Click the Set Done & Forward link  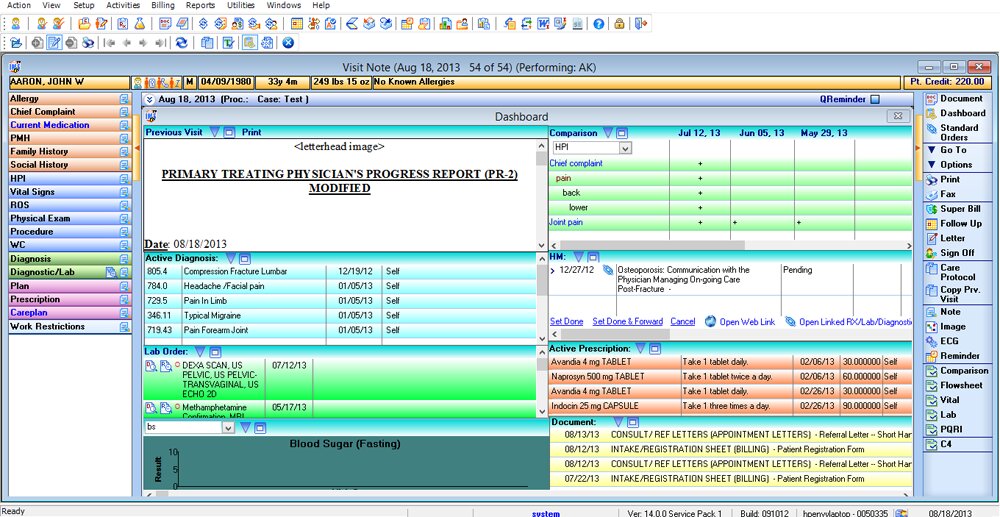[x=627, y=322]
